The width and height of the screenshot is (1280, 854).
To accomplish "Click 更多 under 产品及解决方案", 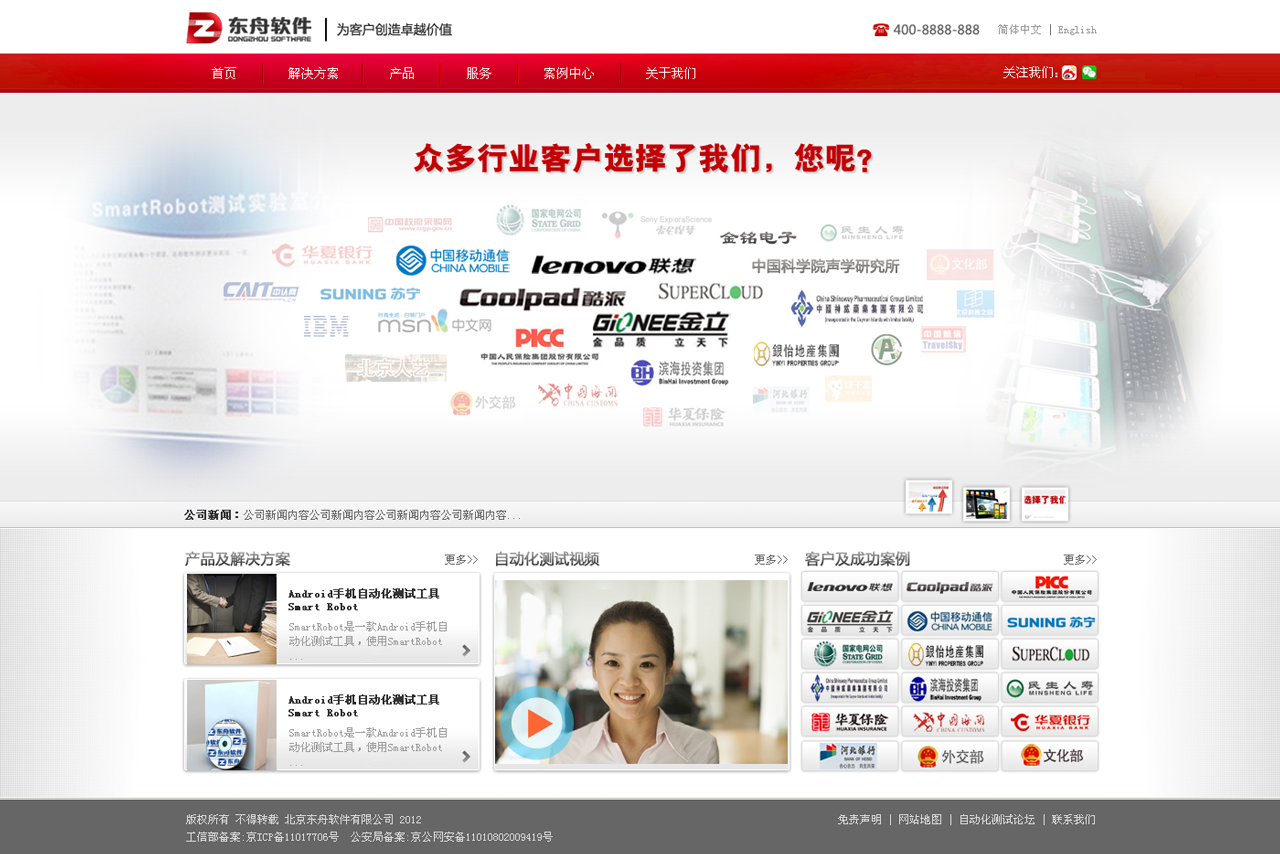I will pyautogui.click(x=461, y=560).
